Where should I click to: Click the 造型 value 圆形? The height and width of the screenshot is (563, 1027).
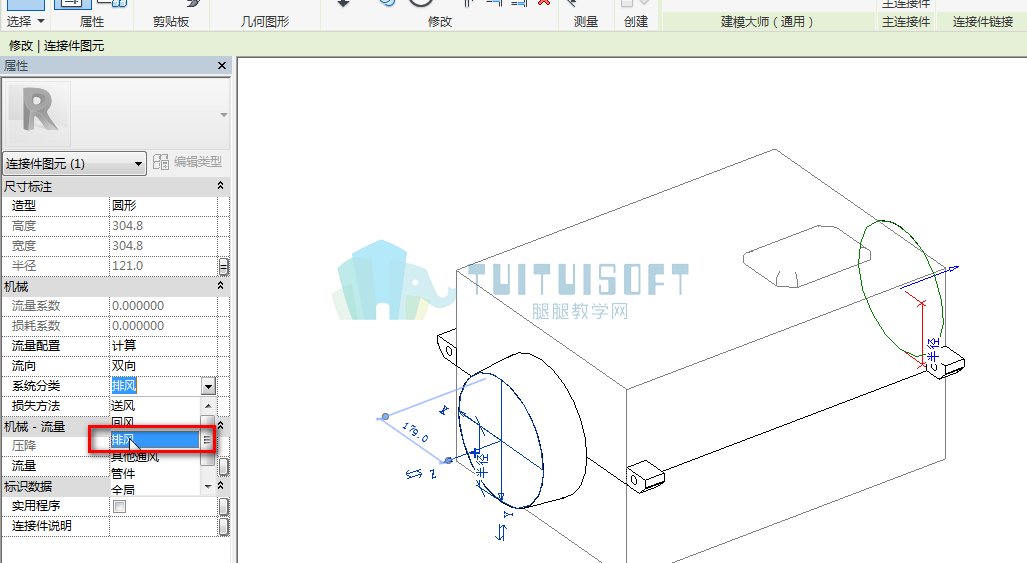click(x=162, y=206)
